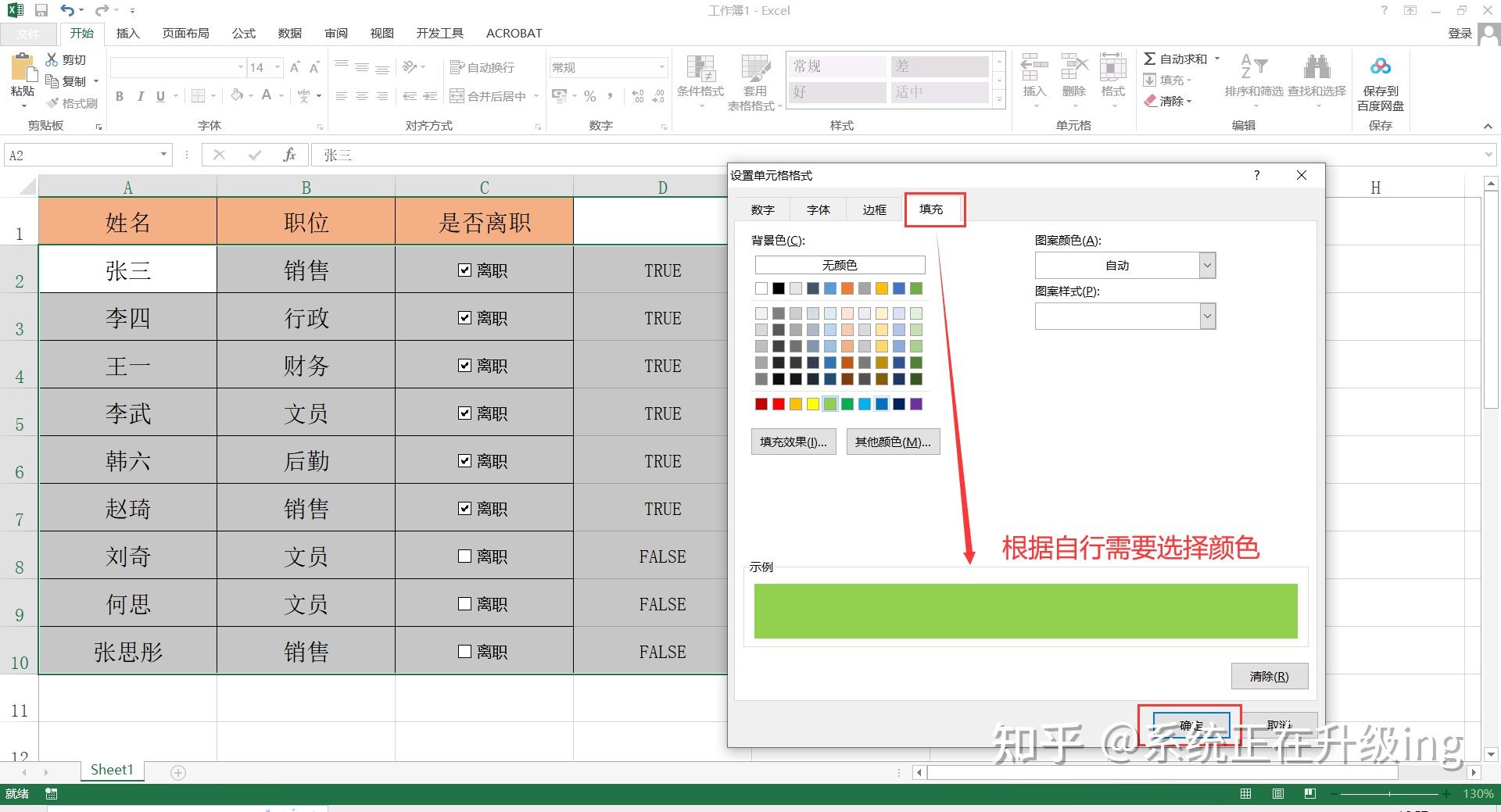The width and height of the screenshot is (1501, 812).
Task: Click the 其他颜色 (More Colors) button
Action: tap(893, 442)
